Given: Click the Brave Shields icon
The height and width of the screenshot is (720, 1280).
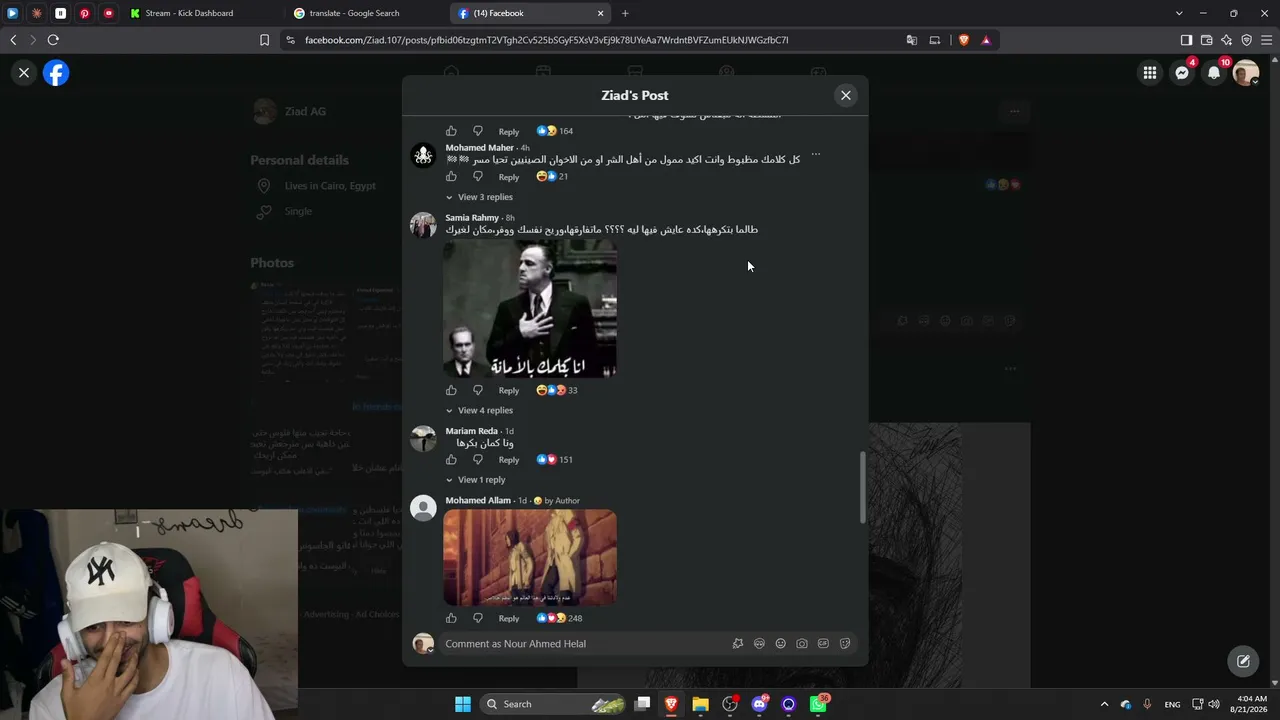Looking at the screenshot, I should tap(964, 40).
